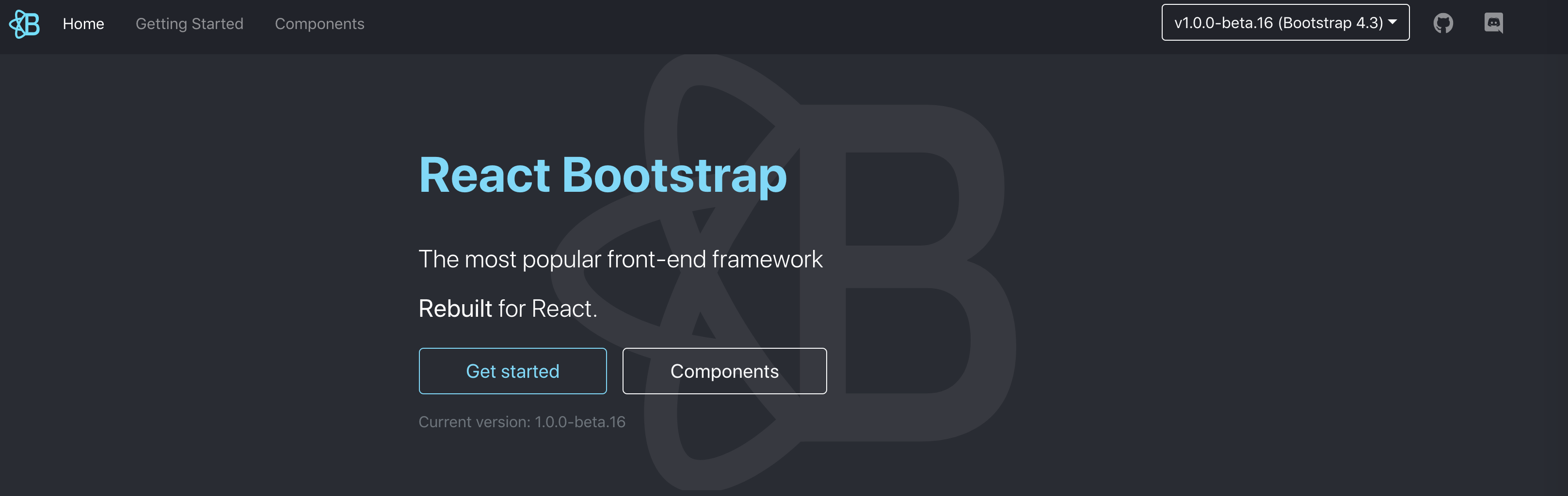Click the Components outlined hero button

[x=724, y=371]
